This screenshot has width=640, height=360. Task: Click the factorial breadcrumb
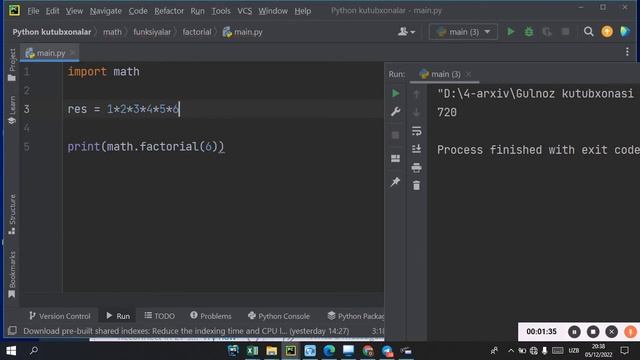tap(197, 32)
